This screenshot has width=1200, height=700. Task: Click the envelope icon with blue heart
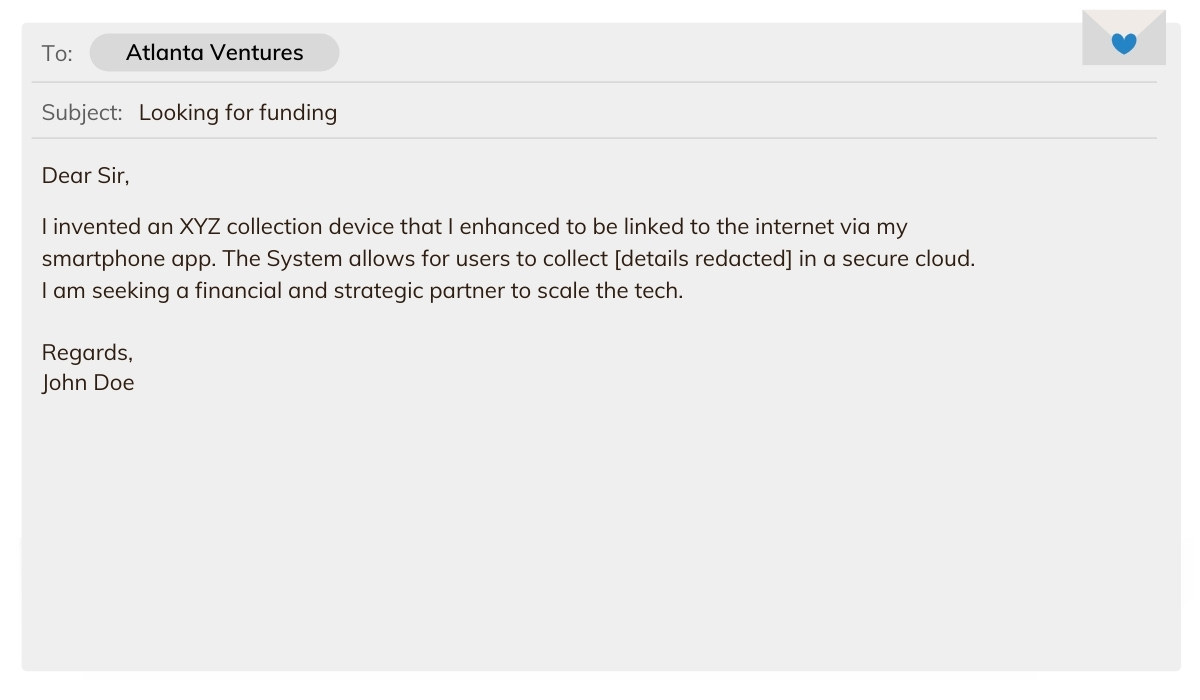tap(1124, 38)
